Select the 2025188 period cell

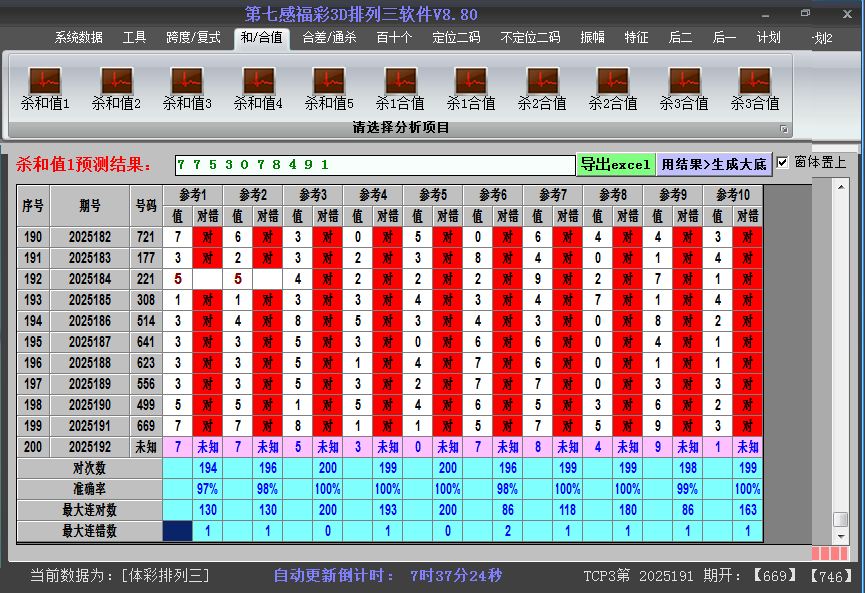click(x=90, y=363)
